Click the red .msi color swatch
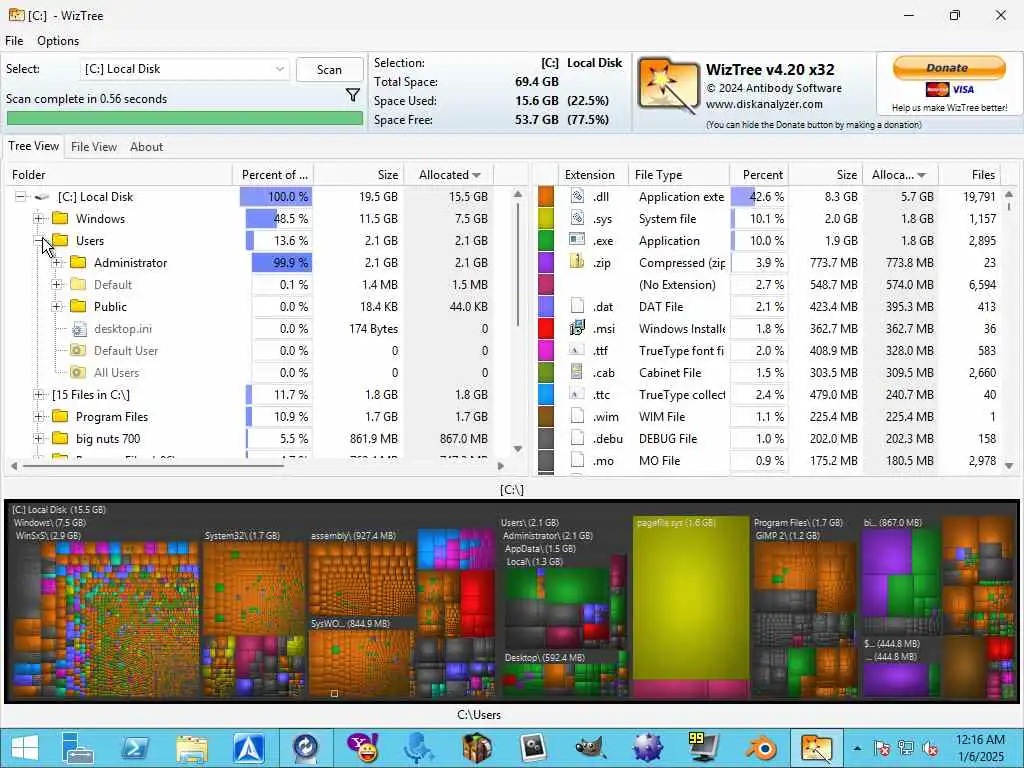The width and height of the screenshot is (1024, 768). (x=546, y=328)
